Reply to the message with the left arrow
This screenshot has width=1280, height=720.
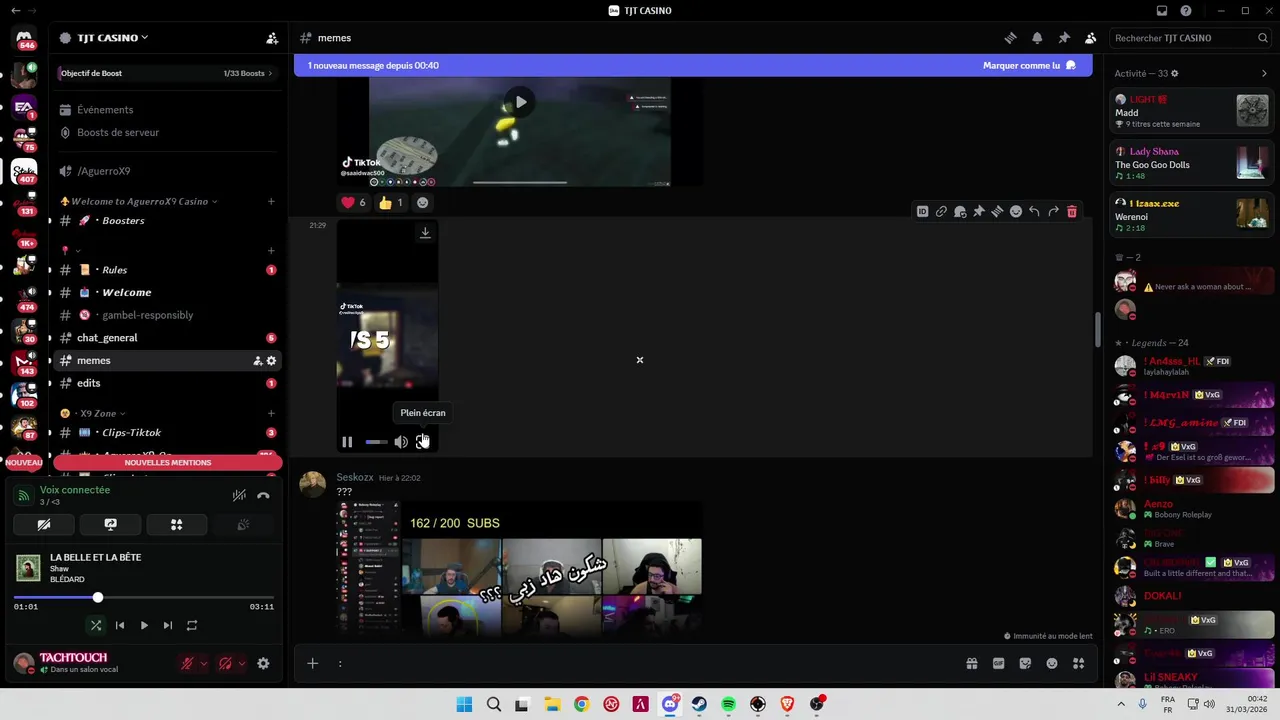click(1034, 212)
